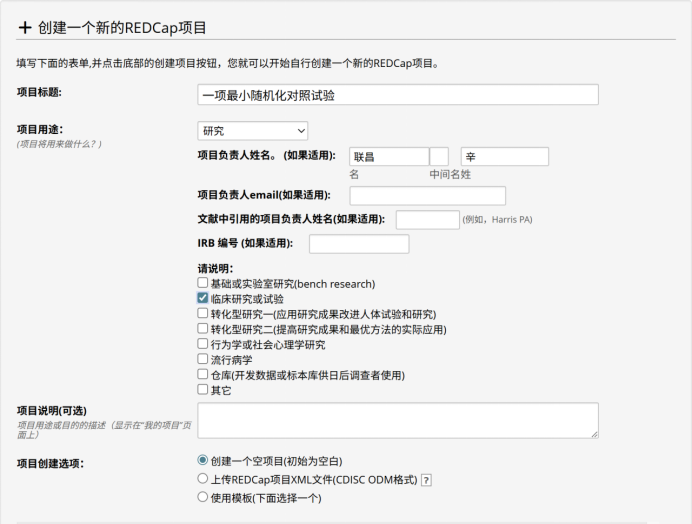Click the IRB 编号 input field
The width and height of the screenshot is (692, 524).
pyautogui.click(x=359, y=244)
